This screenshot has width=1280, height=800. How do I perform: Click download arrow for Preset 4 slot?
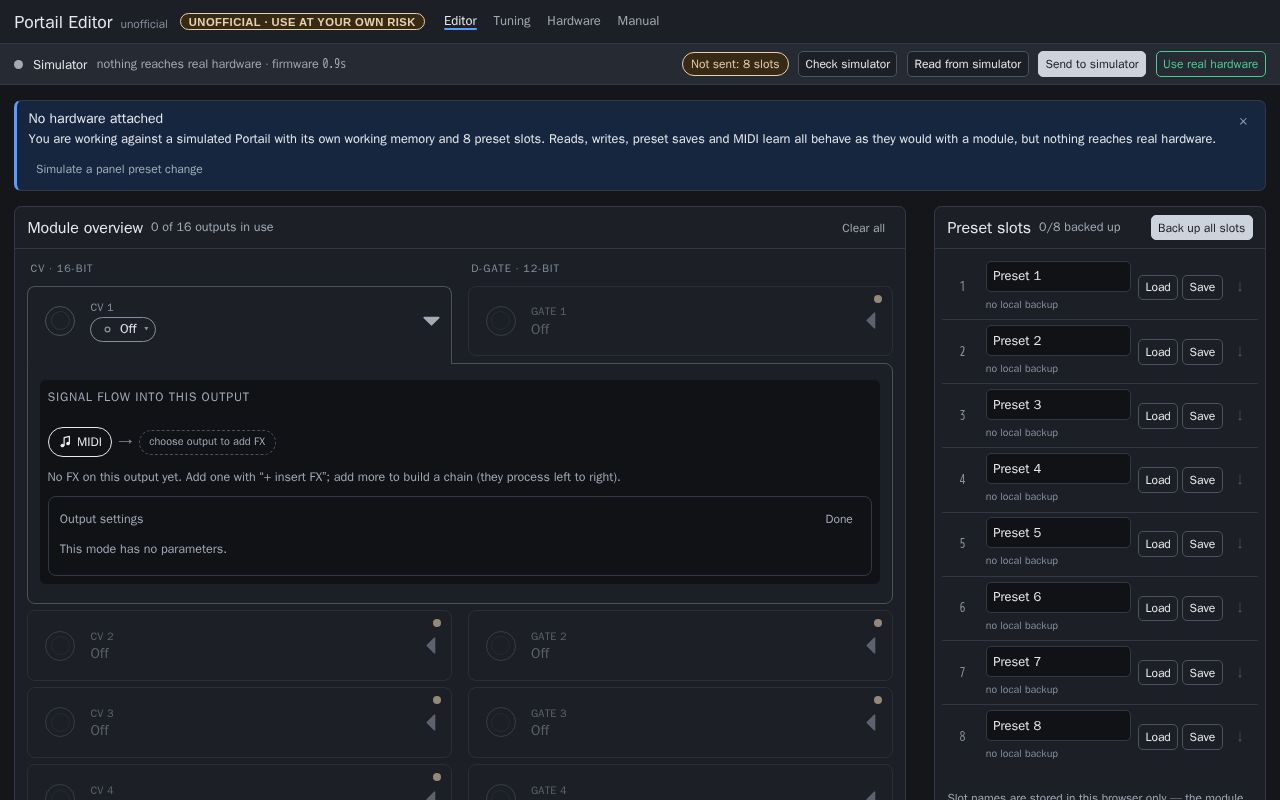(x=1240, y=479)
